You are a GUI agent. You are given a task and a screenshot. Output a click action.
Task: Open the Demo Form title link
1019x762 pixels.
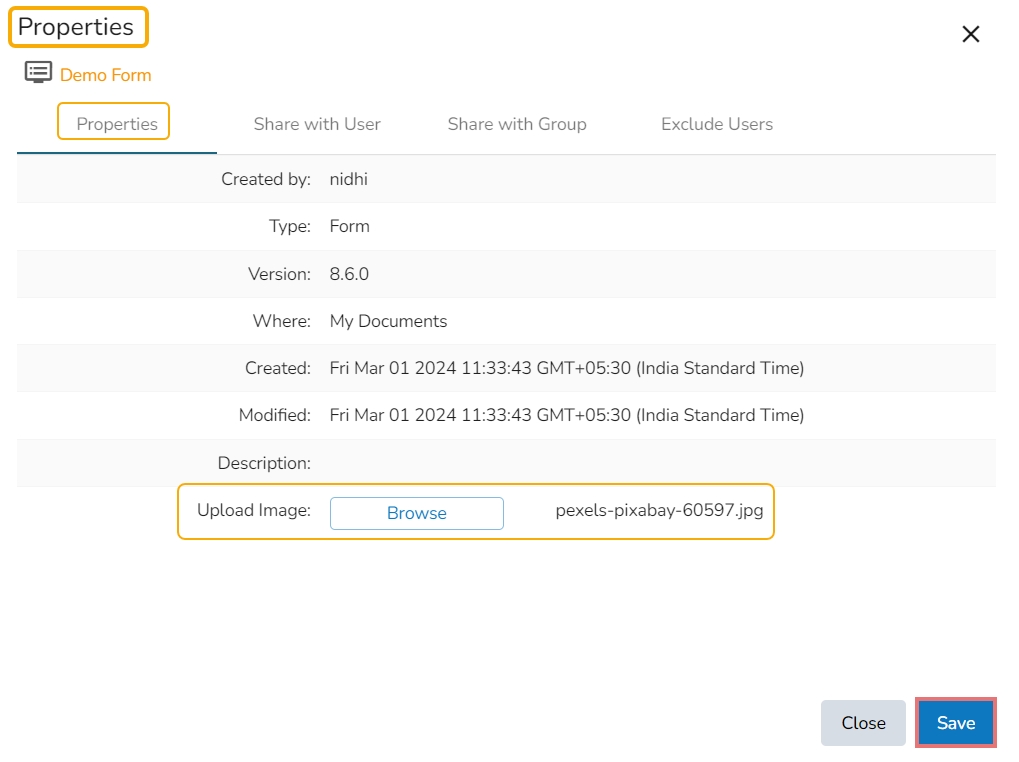click(105, 75)
